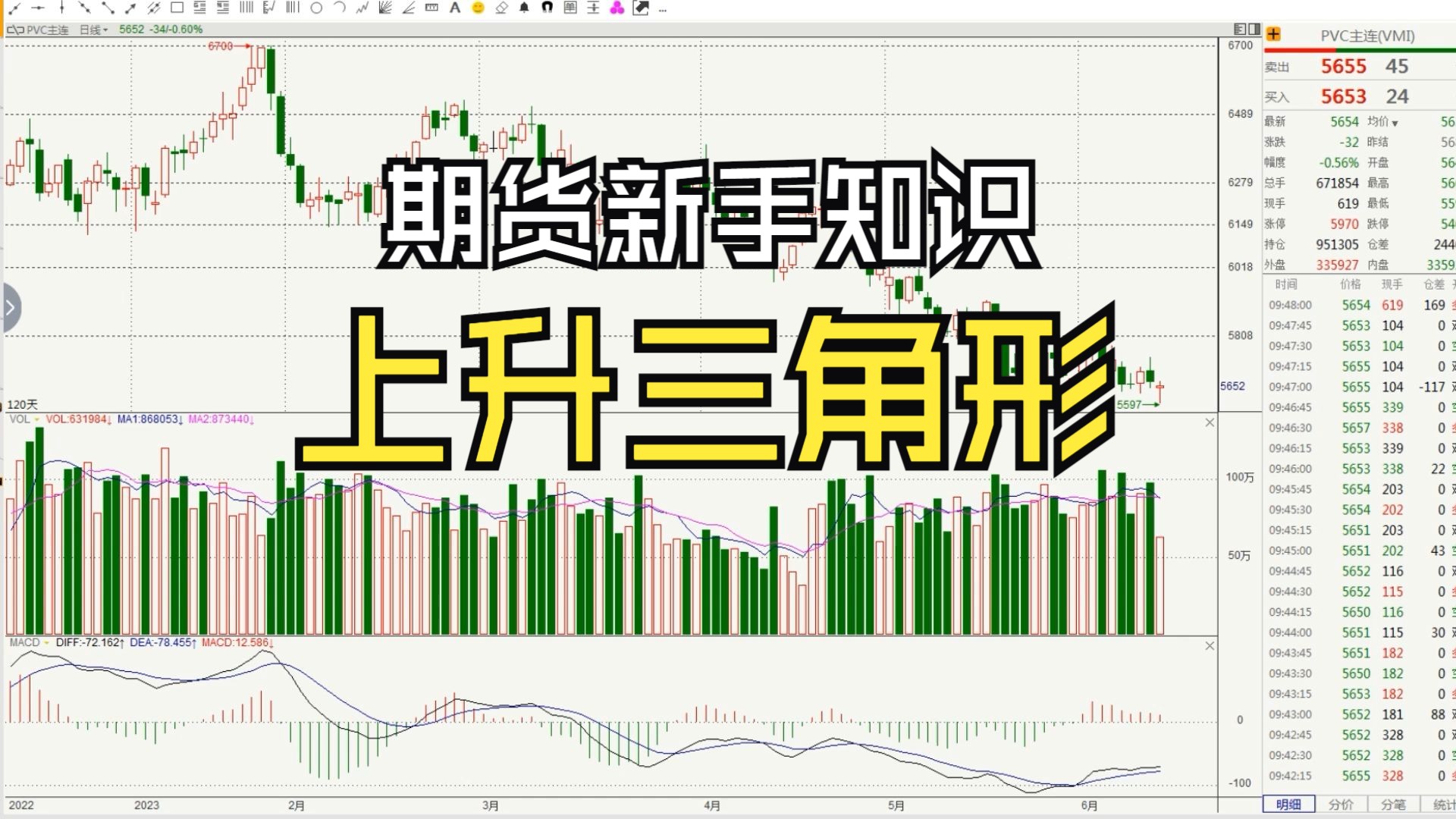The height and width of the screenshot is (819, 1456).
Task: Pick the three-circle color palette icon
Action: pyautogui.click(x=617, y=8)
